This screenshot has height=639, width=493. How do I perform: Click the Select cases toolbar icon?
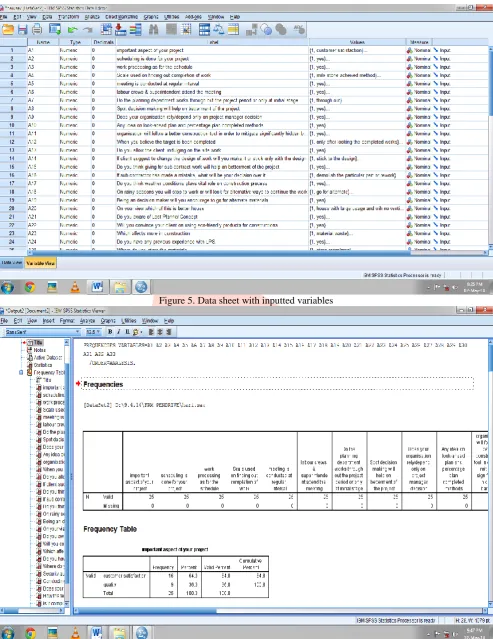[233, 29]
